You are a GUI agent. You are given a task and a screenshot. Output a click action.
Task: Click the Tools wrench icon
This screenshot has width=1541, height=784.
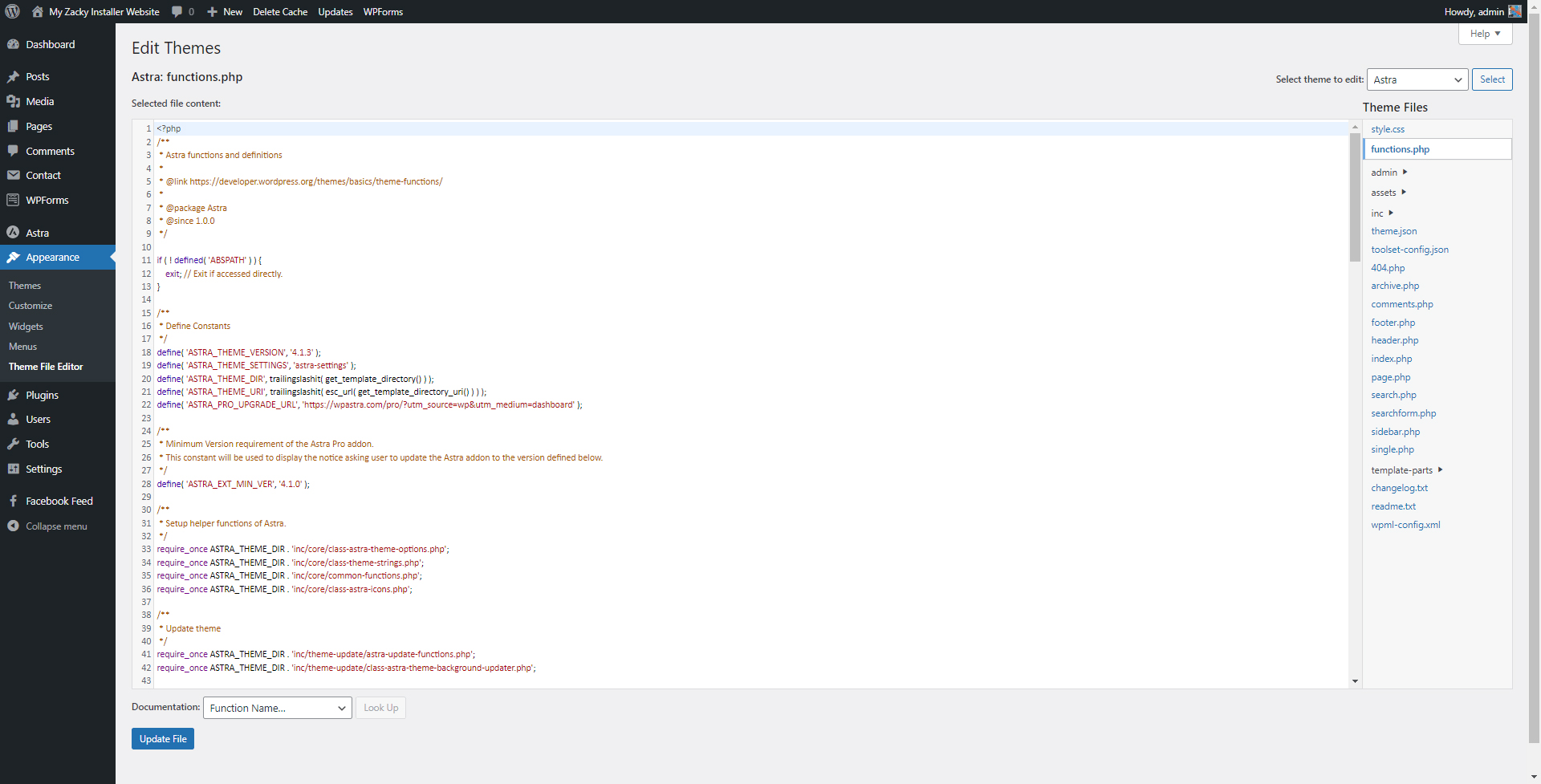pos(13,444)
